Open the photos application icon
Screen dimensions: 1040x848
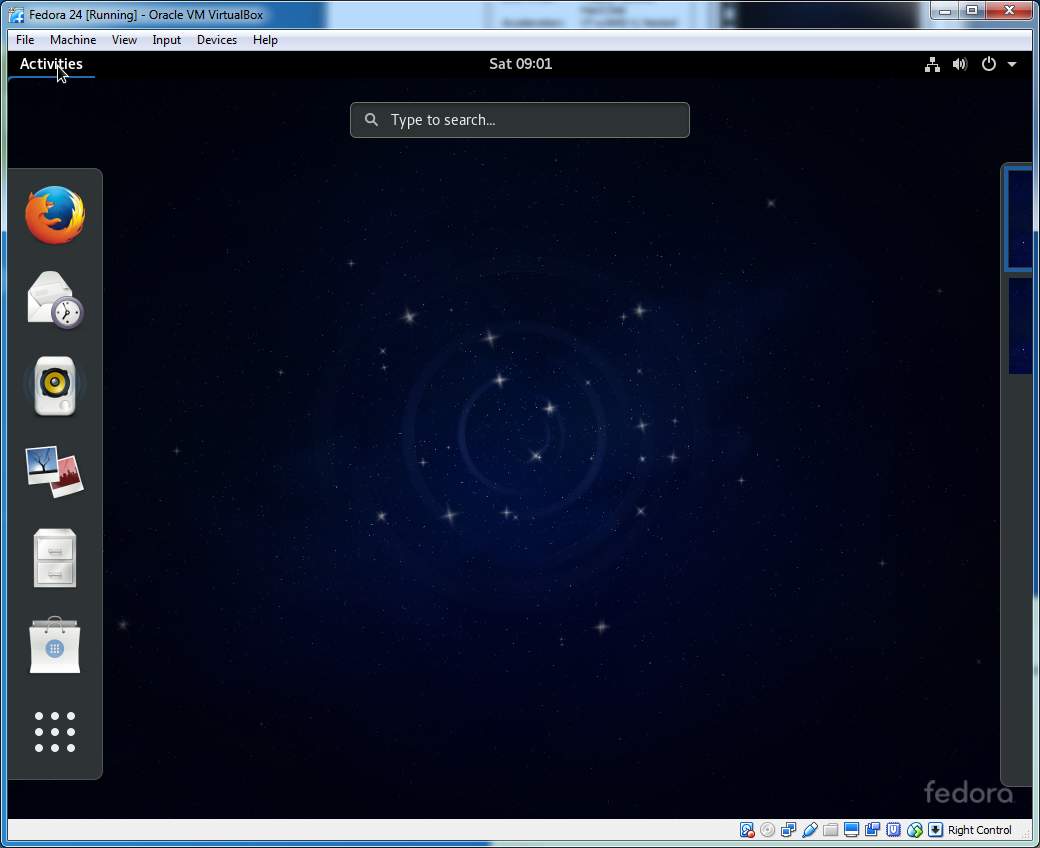(x=55, y=471)
